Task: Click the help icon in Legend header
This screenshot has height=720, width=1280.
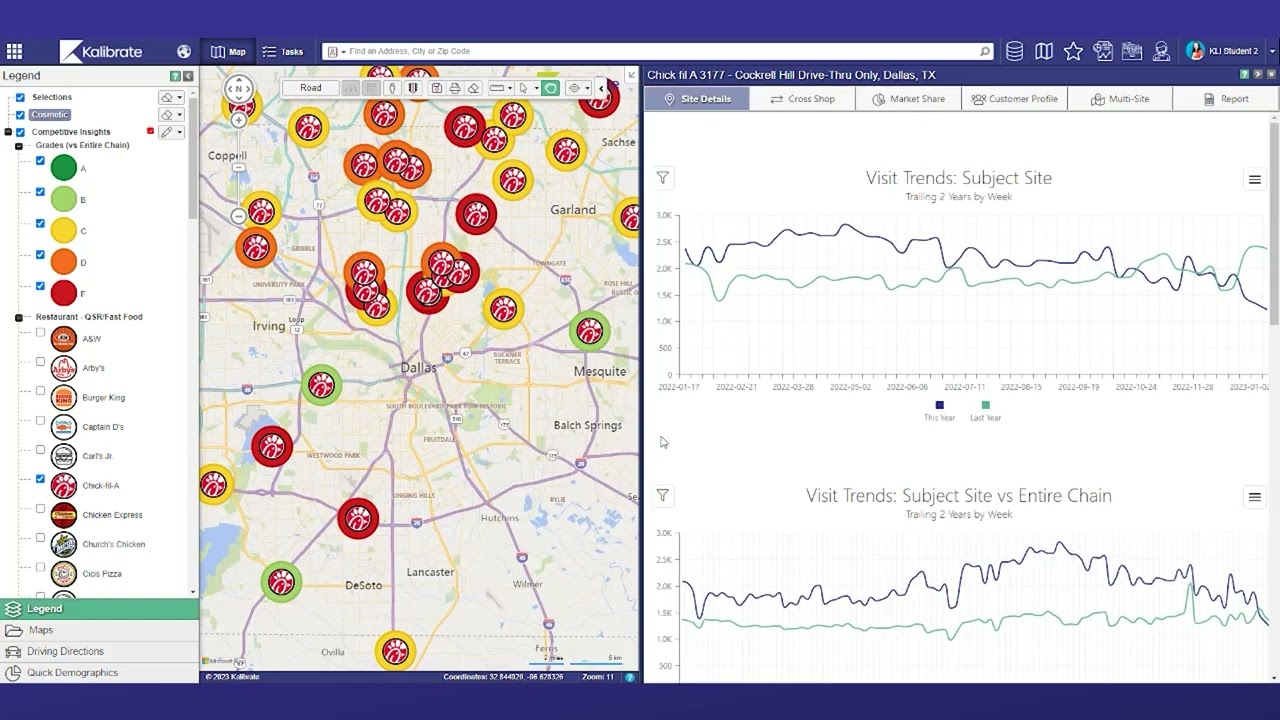Action: click(175, 76)
